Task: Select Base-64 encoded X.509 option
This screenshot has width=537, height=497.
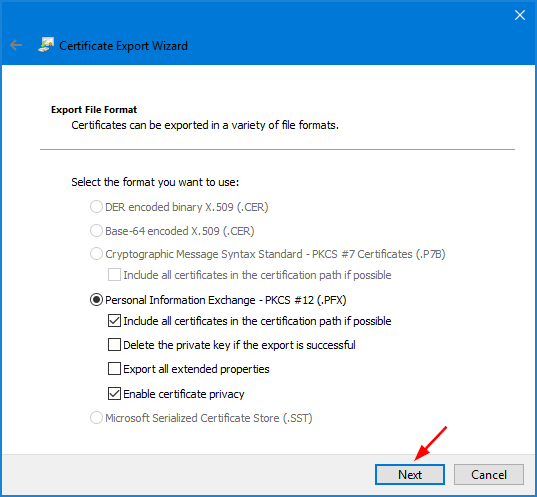Action: [x=96, y=231]
